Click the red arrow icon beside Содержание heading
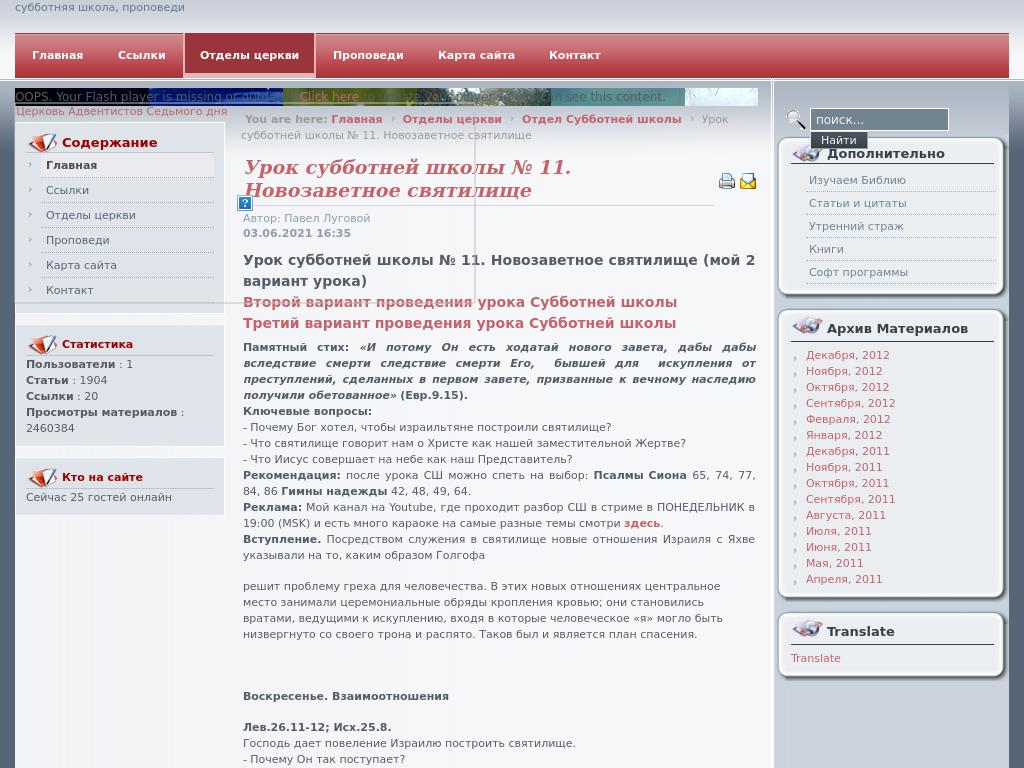This screenshot has height=768, width=1024. point(43,141)
